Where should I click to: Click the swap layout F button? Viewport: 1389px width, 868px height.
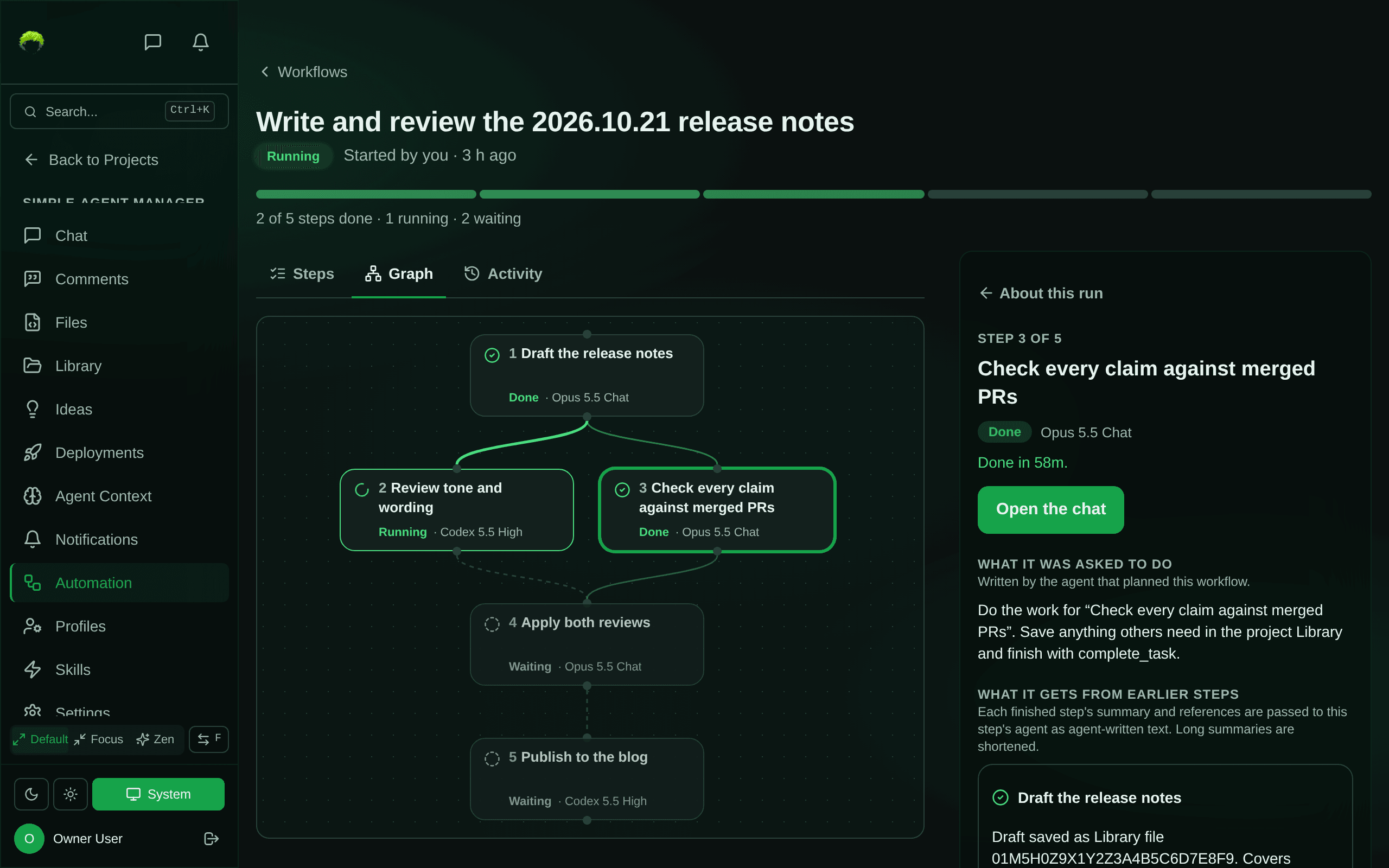click(209, 739)
